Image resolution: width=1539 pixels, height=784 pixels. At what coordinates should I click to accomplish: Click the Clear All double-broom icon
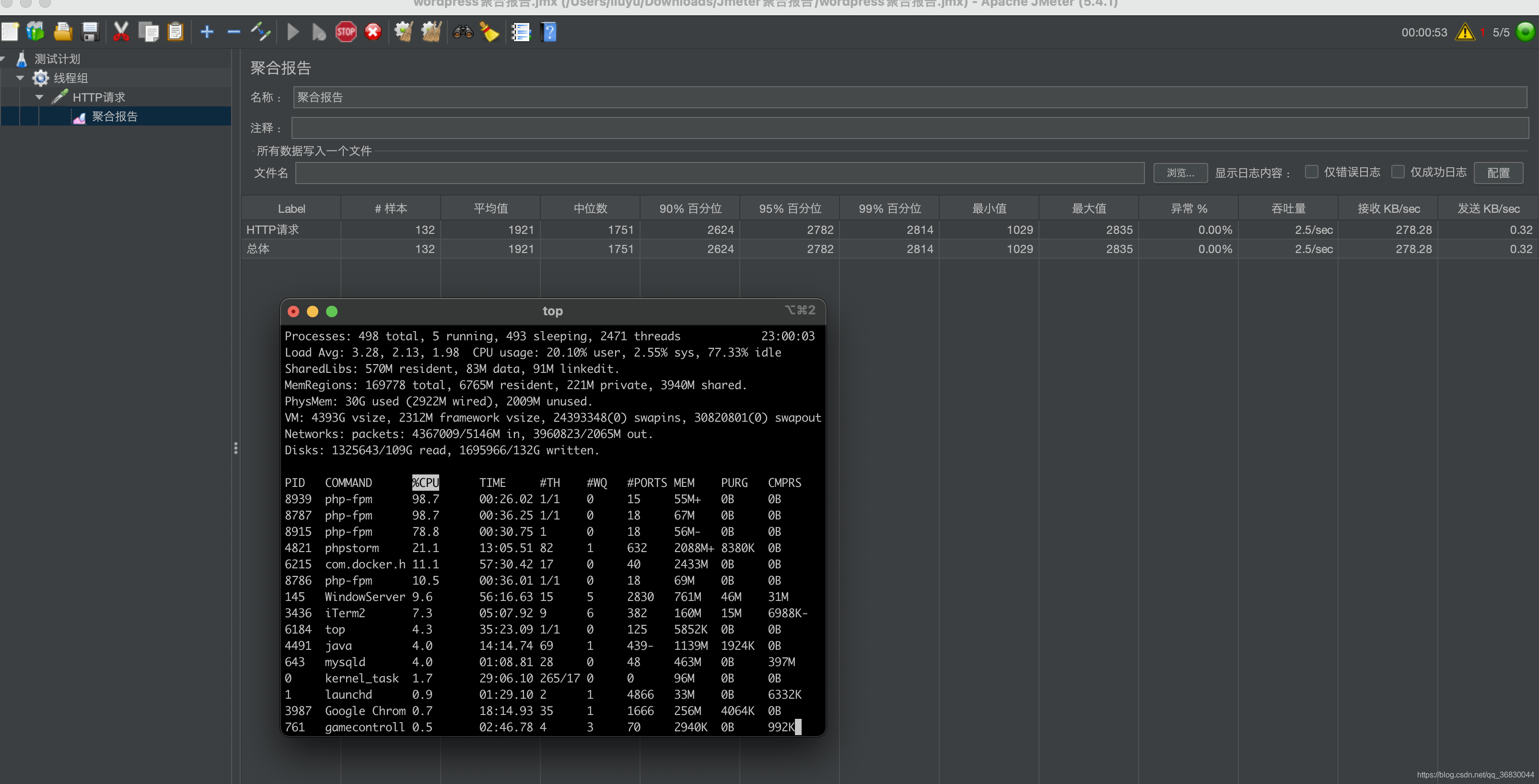(x=431, y=32)
